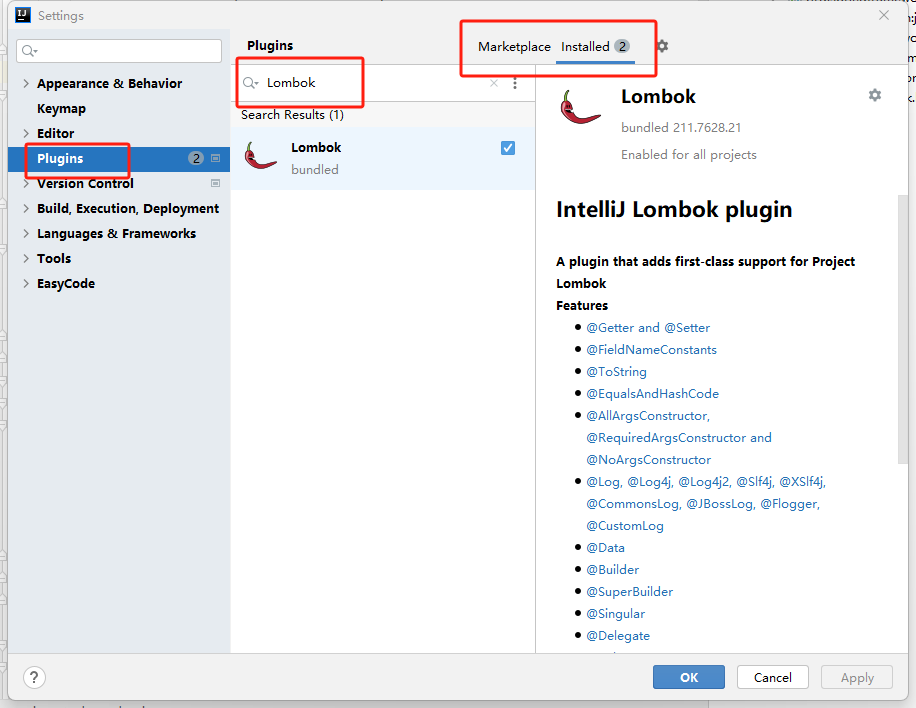Click the Installed tab count badge
916x708 pixels.
point(622,46)
